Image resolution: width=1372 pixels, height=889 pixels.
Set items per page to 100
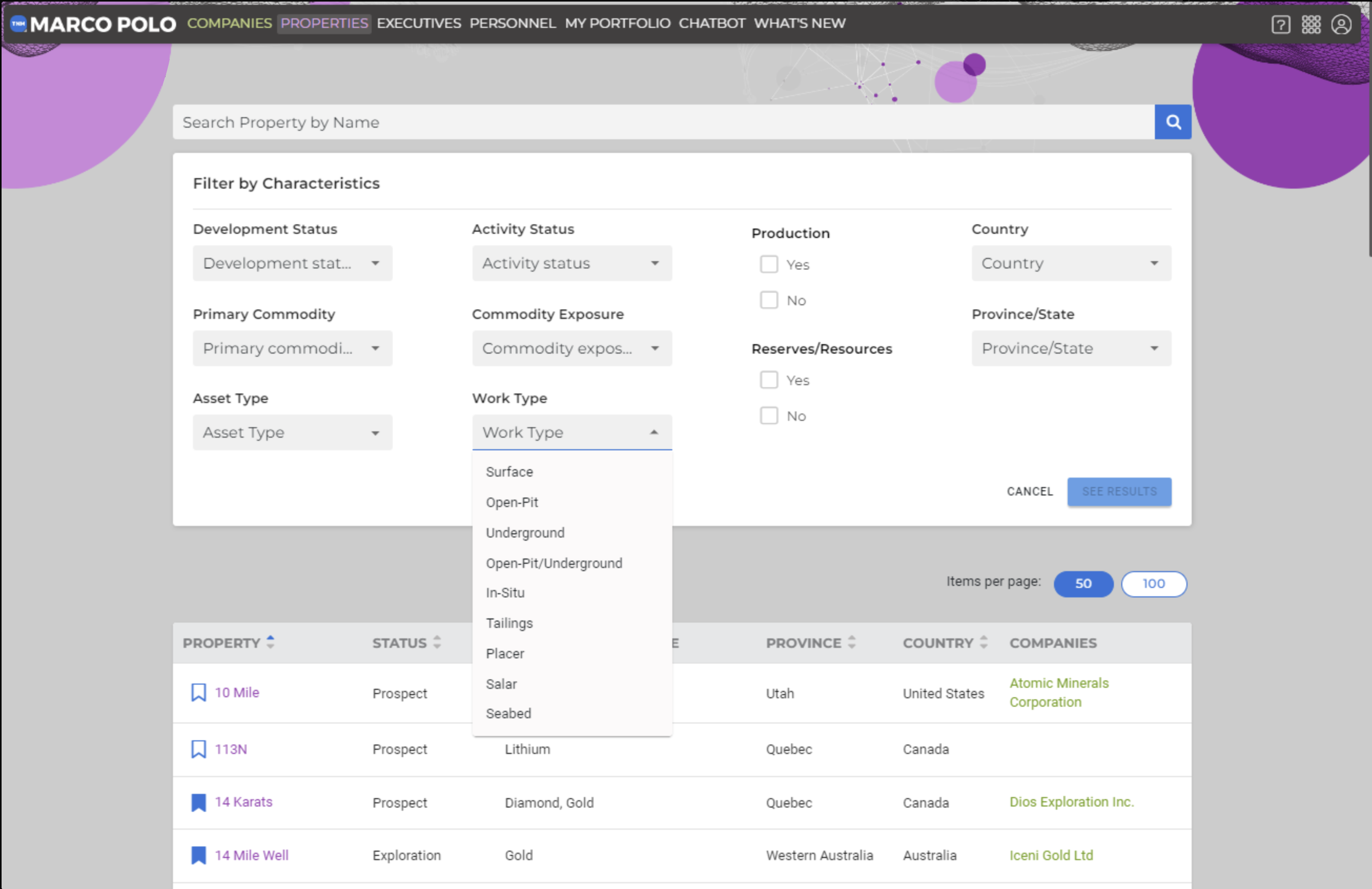point(1153,584)
